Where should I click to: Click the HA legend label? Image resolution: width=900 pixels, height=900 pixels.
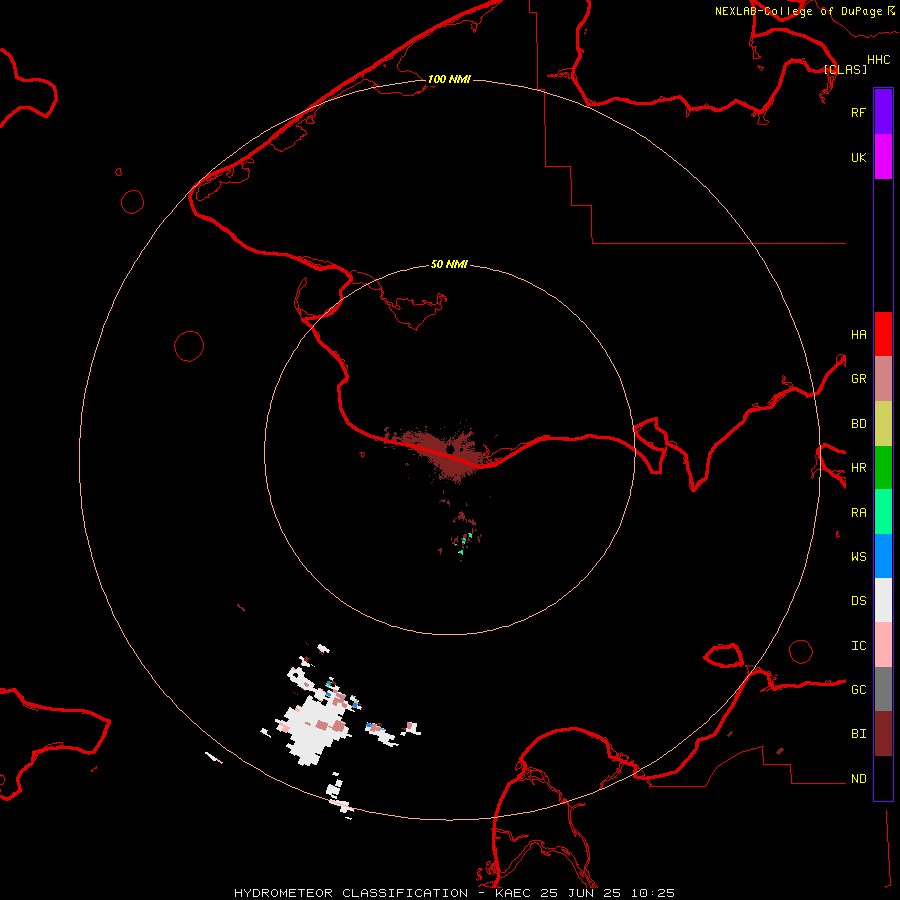point(858,334)
